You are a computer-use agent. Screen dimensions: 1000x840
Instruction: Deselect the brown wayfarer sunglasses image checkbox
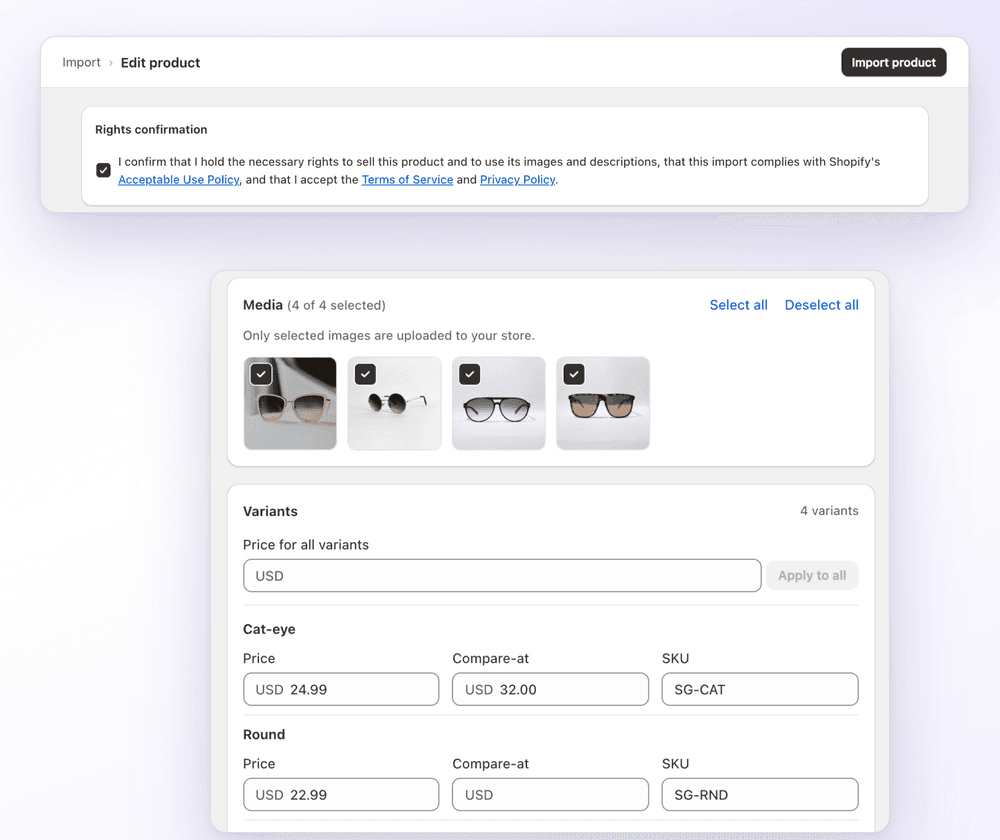click(574, 374)
